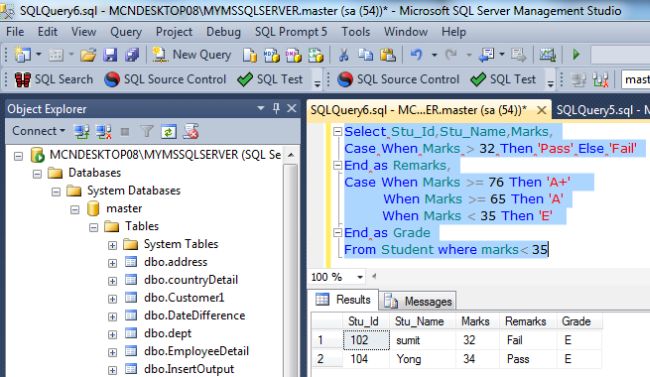Pin the Object Explorer panel
This screenshot has height=377, width=650.
[x=276, y=109]
